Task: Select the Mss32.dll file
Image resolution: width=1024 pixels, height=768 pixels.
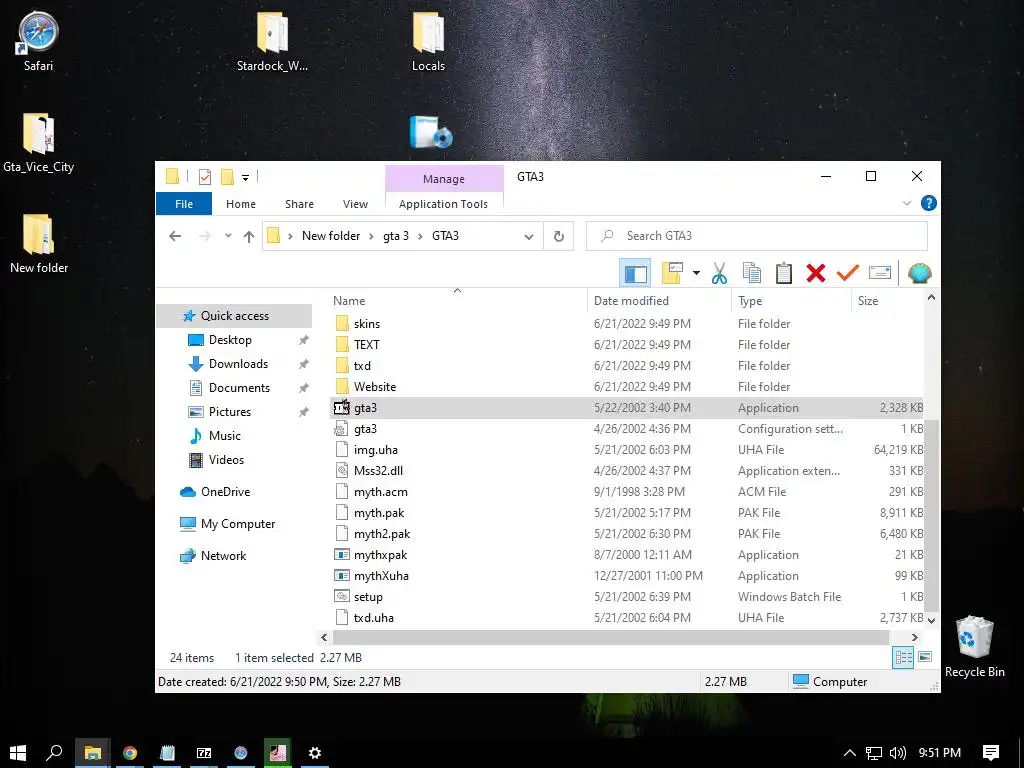Action: [x=627, y=471]
